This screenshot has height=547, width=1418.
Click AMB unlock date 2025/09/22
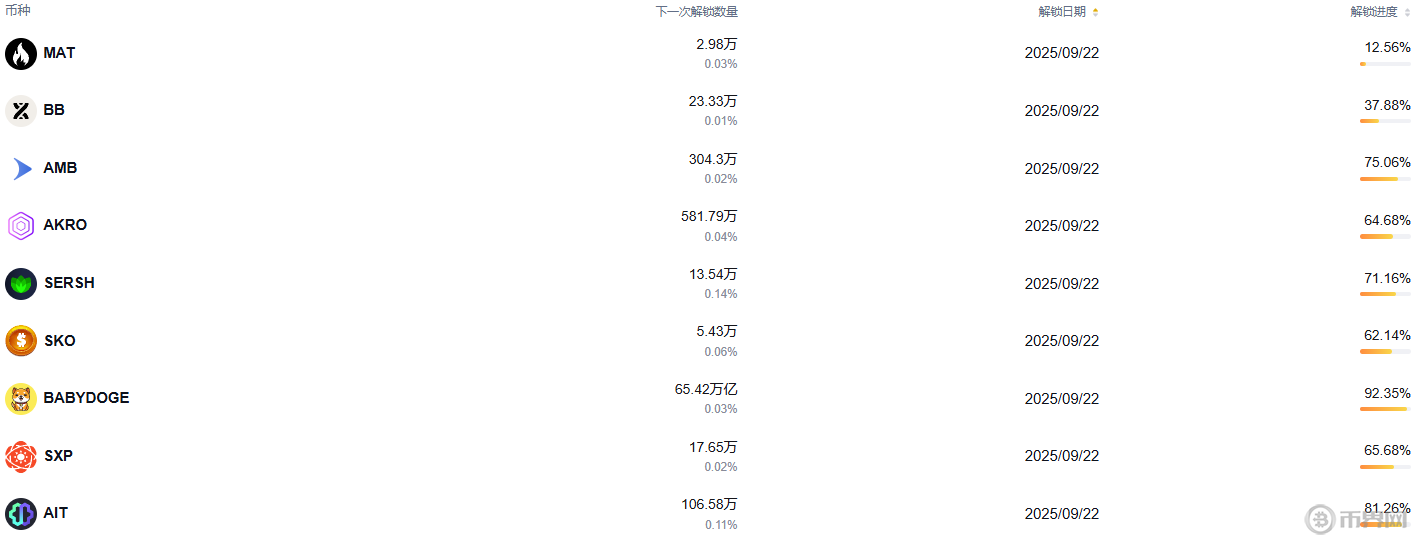coord(1061,168)
